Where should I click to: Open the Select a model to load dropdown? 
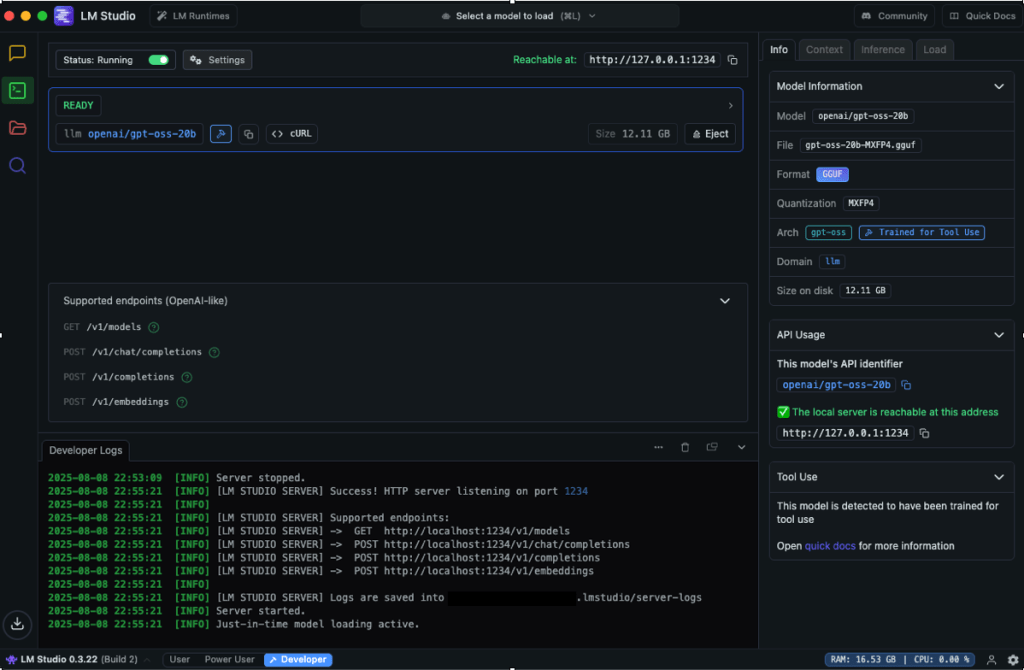519,16
